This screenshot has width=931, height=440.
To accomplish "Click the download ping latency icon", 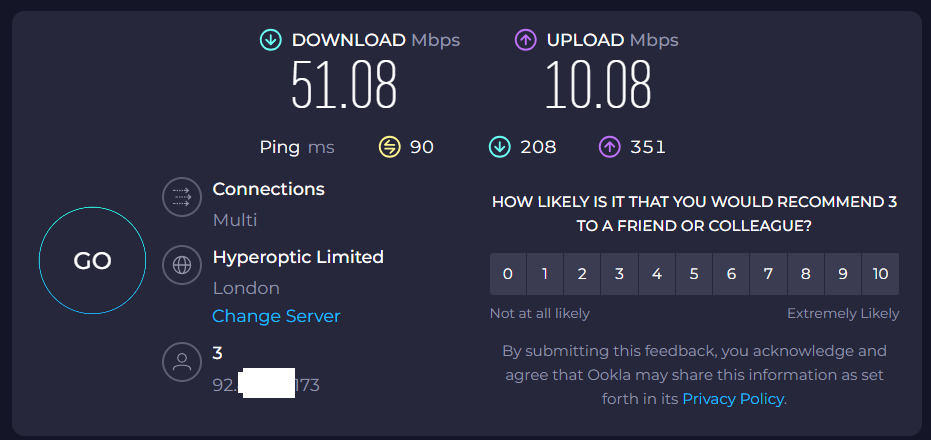I will [x=499, y=147].
